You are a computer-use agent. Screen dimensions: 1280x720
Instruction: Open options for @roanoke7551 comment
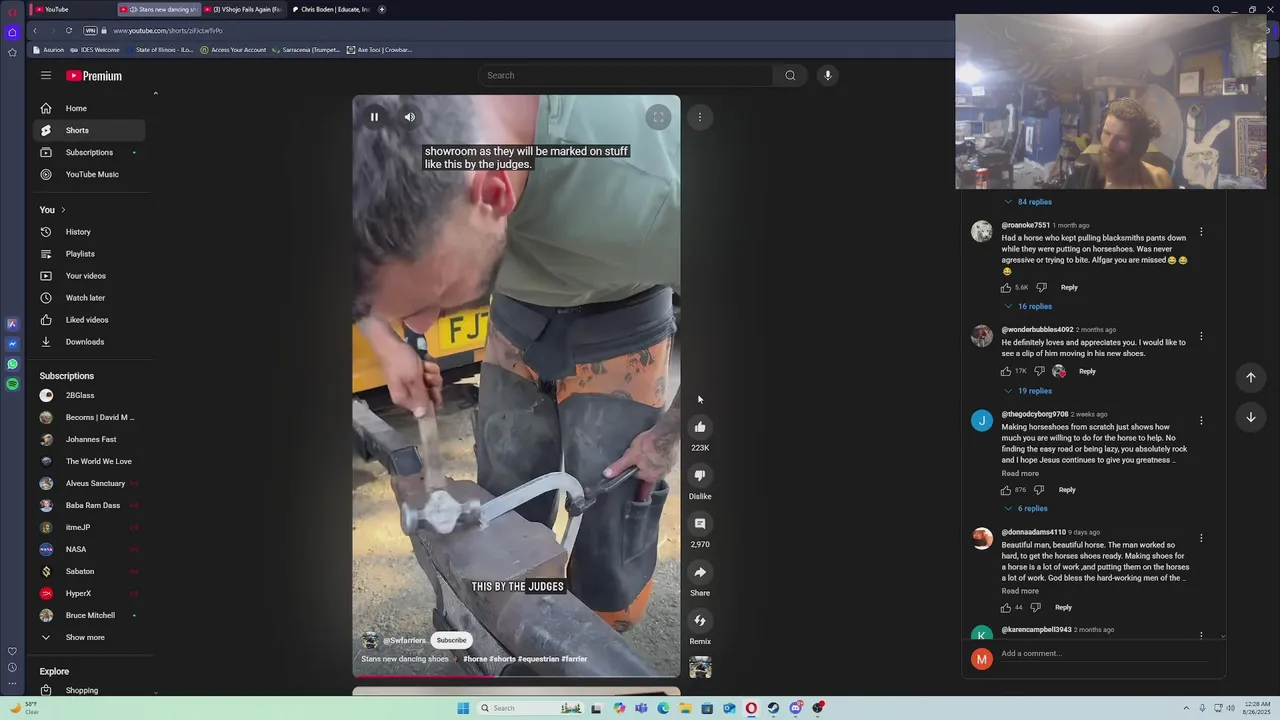pyautogui.click(x=1201, y=232)
